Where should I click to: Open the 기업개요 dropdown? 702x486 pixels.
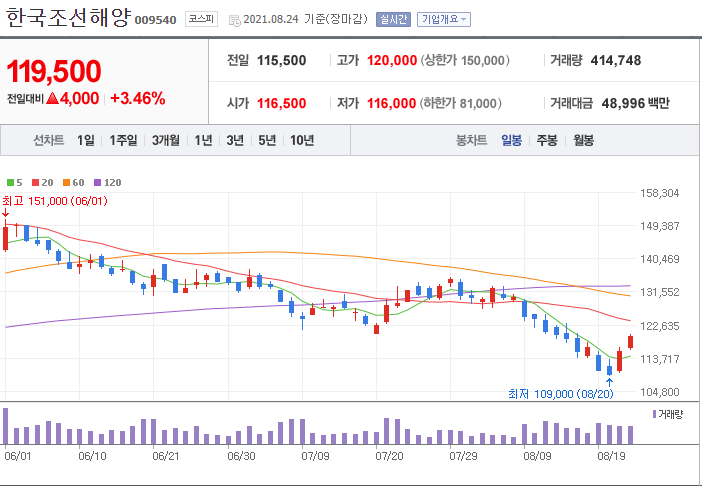(444, 19)
